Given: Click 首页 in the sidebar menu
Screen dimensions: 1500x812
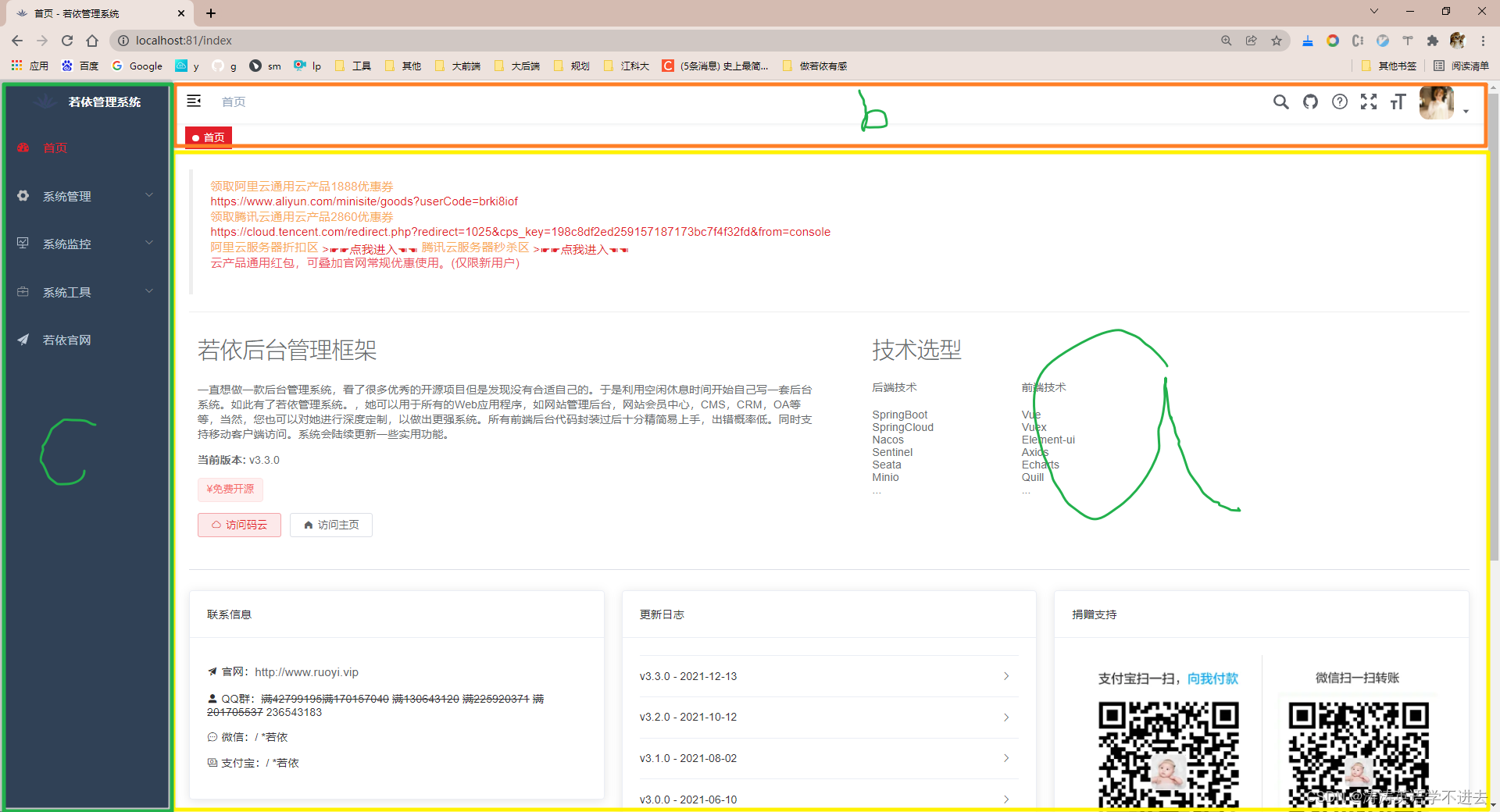Looking at the screenshot, I should pyautogui.click(x=55, y=148).
